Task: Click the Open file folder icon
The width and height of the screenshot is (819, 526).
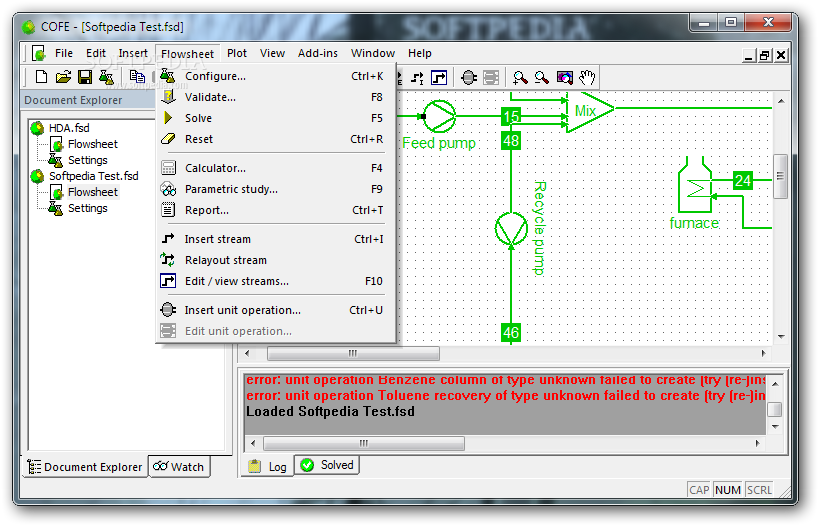Action: click(63, 77)
